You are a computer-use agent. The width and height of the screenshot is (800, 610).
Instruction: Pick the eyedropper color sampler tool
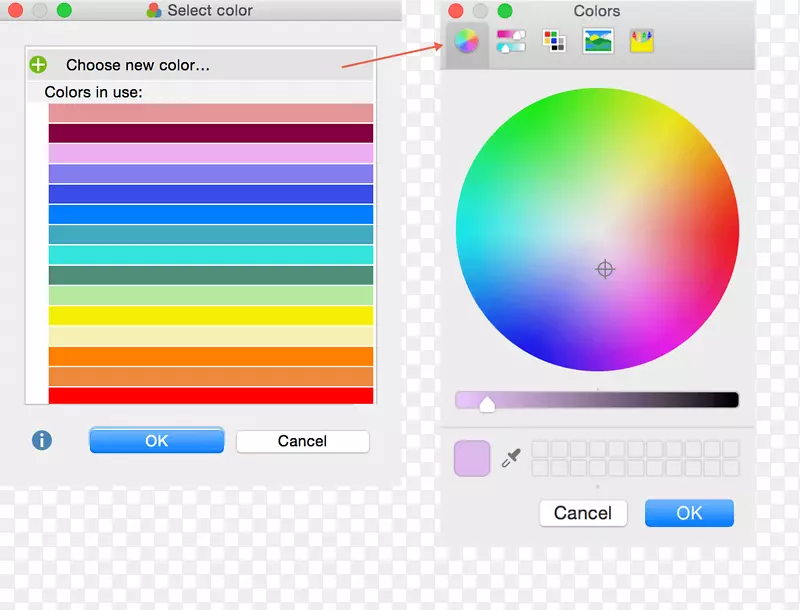click(x=511, y=458)
